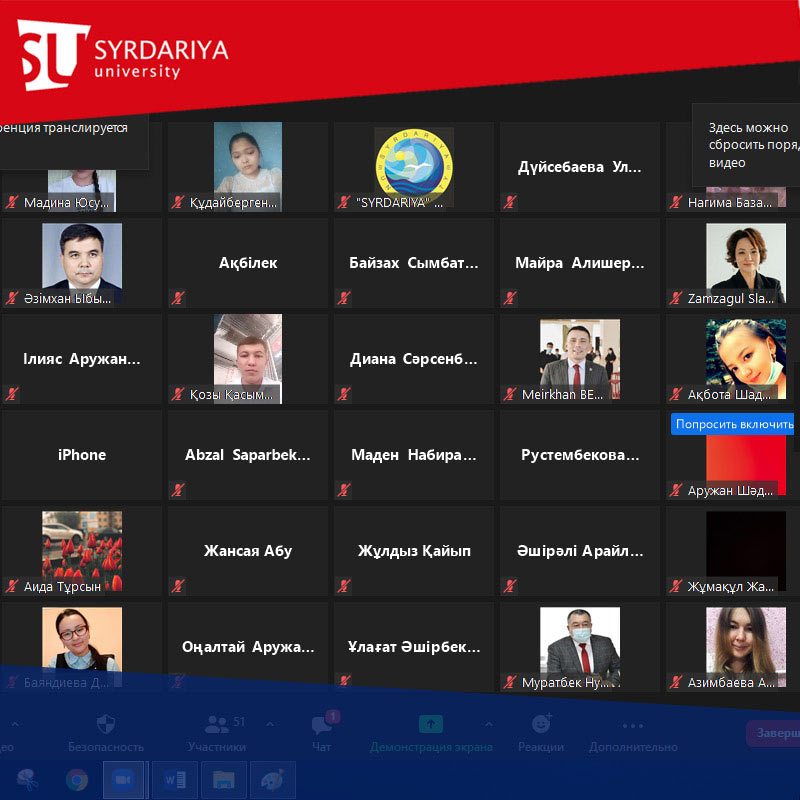Click the Попросить включить button
800x800 pixels.
[x=734, y=424]
